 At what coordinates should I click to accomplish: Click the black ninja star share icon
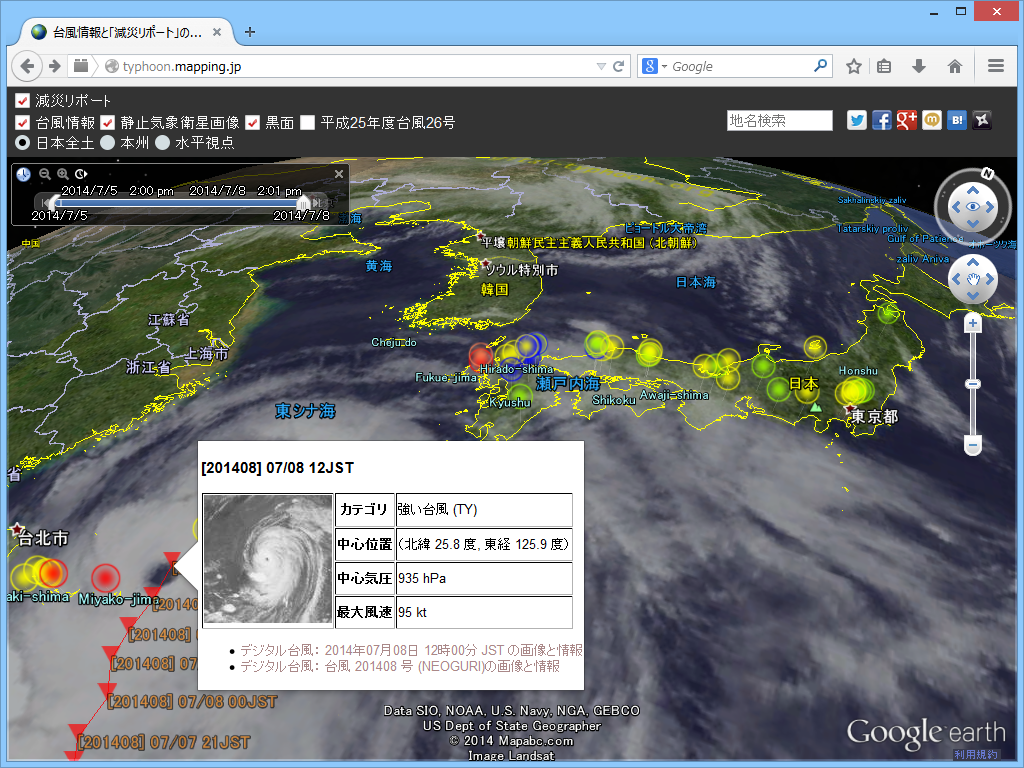(982, 120)
